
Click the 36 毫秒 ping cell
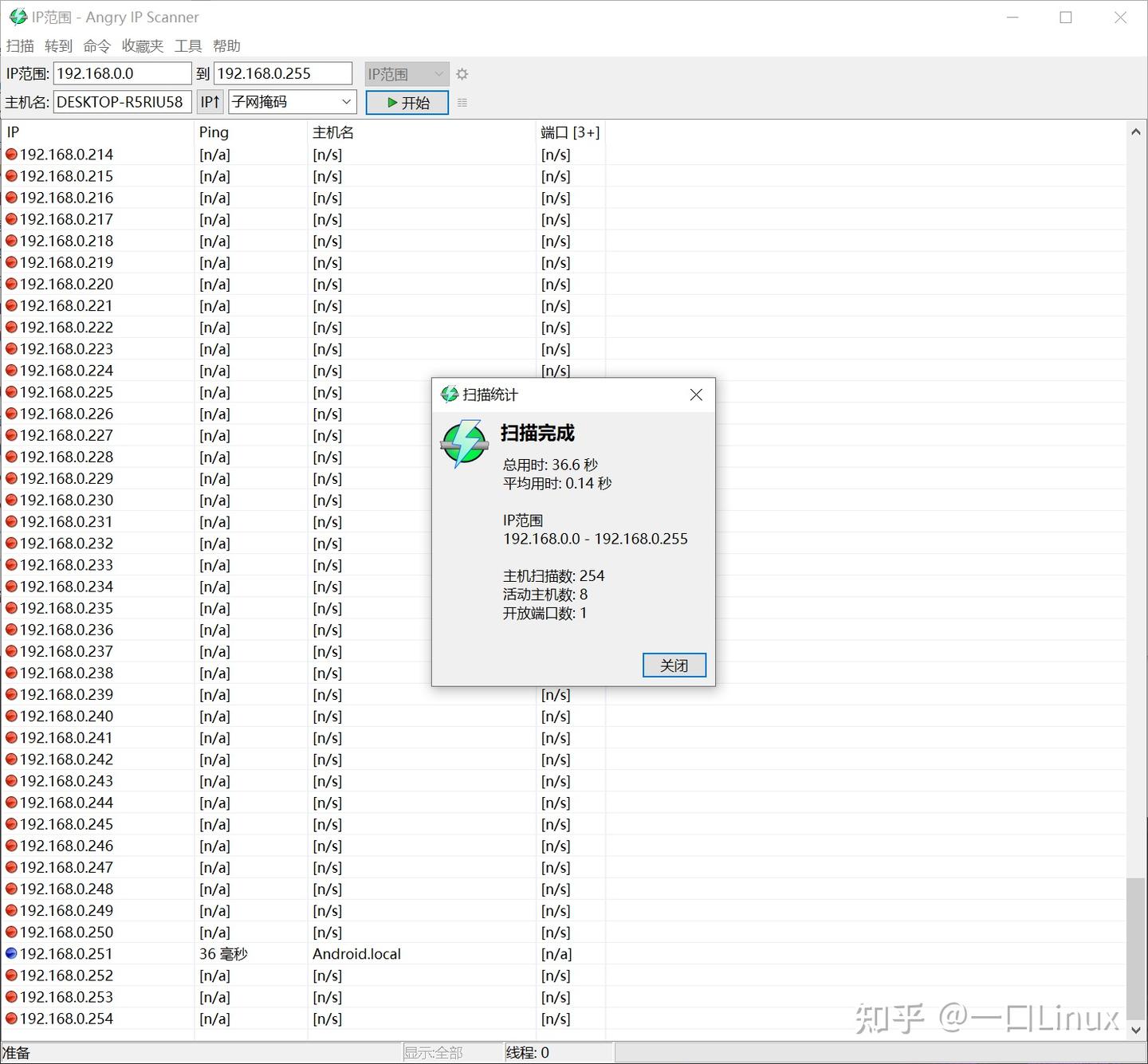pyautogui.click(x=223, y=954)
